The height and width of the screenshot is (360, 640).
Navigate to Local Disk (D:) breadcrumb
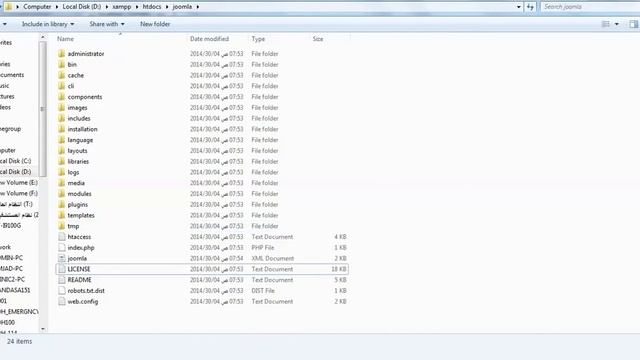tap(82, 7)
